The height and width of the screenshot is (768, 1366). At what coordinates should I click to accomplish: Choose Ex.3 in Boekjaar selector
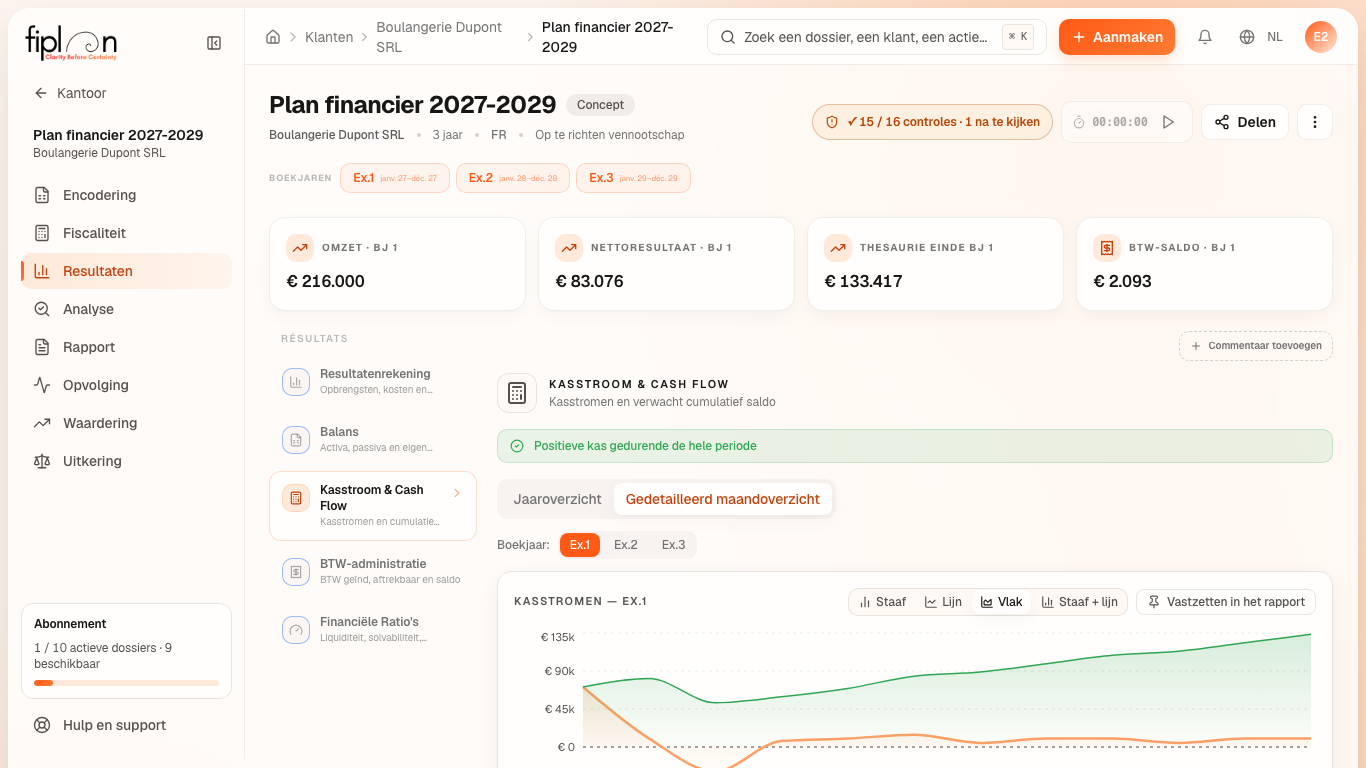(x=674, y=545)
